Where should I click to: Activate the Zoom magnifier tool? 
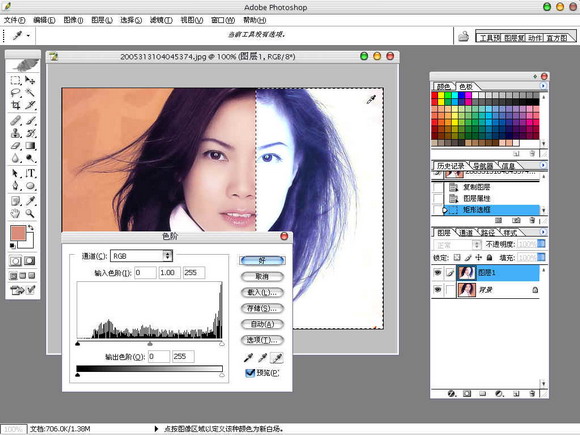[30, 213]
